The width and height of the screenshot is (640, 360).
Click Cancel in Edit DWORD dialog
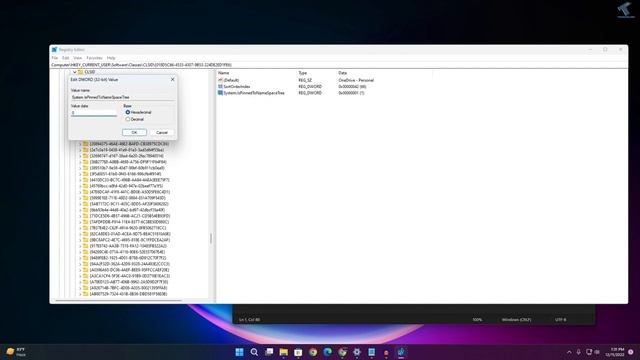tap(162, 132)
